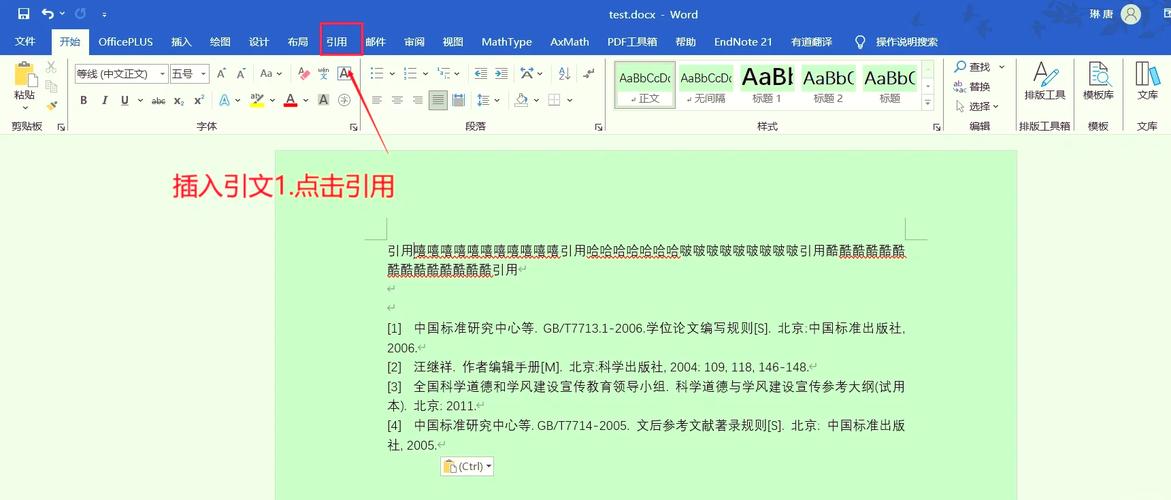Apply the 标题 1 heading style
The height and width of the screenshot is (500, 1171).
pyautogui.click(x=767, y=85)
